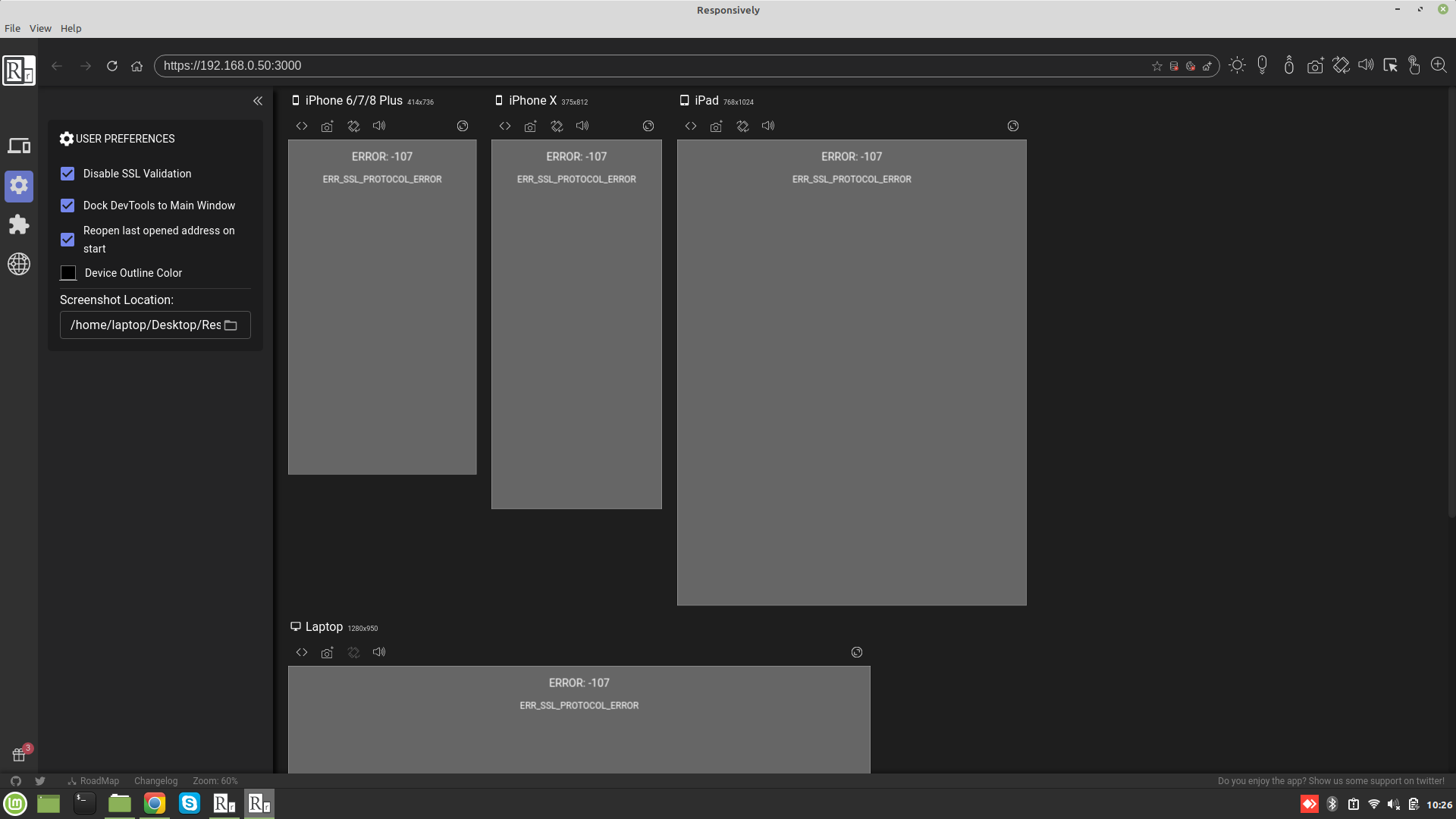
Task: Open Device Manager in left sidebar
Action: [x=19, y=146]
